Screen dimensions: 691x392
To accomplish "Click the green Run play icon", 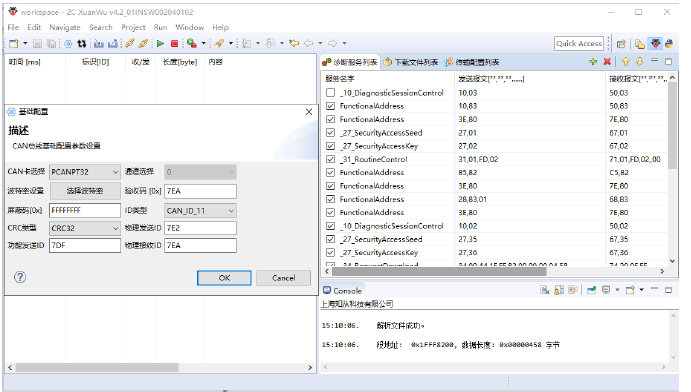I will point(160,43).
